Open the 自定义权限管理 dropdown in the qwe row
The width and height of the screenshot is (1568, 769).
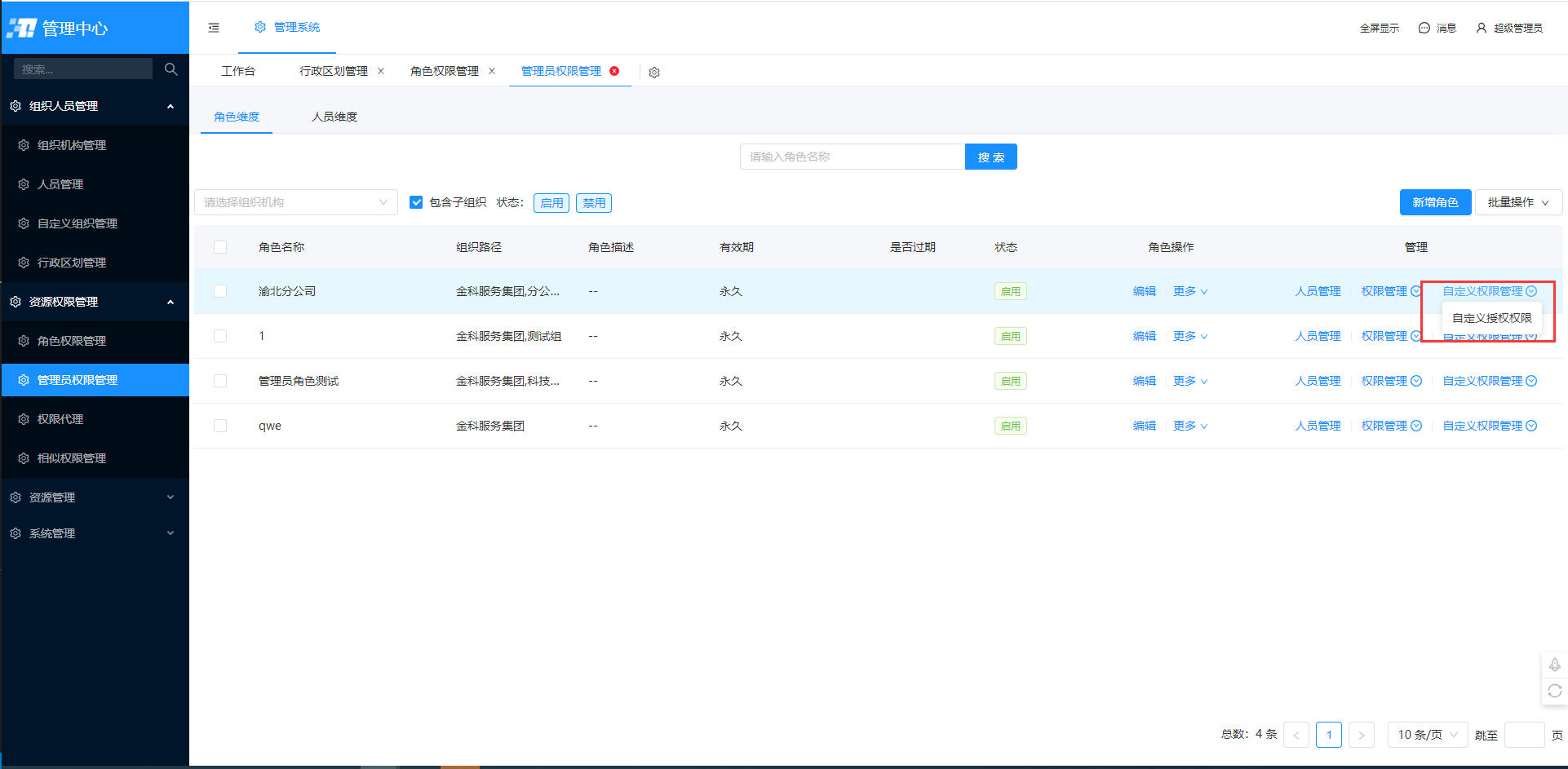click(1490, 426)
